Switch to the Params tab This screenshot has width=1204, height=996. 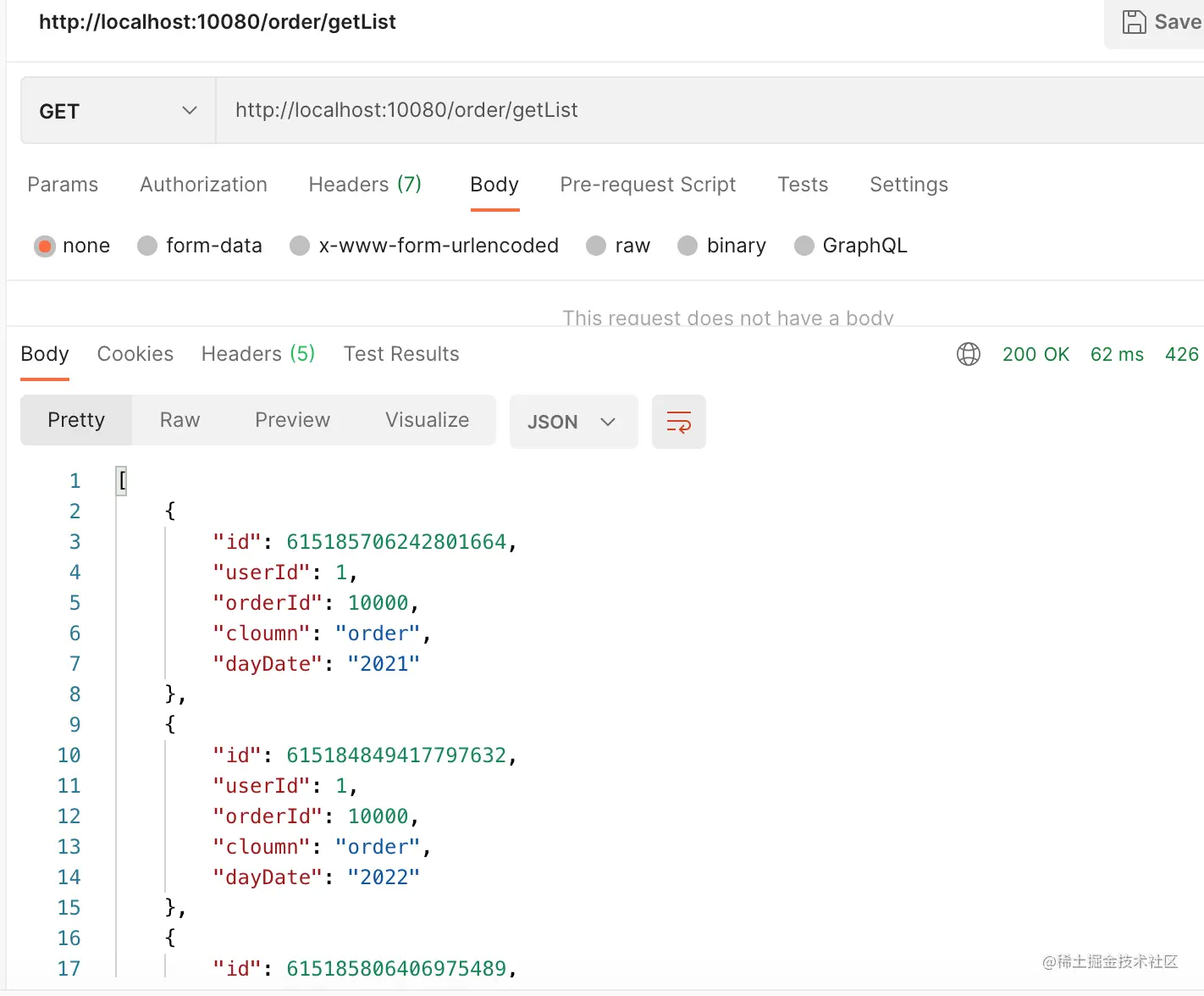pos(63,185)
